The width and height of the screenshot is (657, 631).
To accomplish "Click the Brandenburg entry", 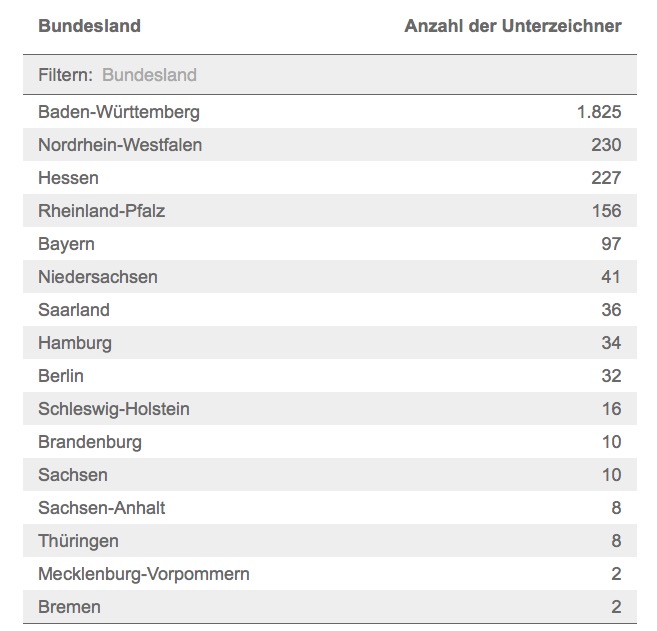I will point(90,442).
